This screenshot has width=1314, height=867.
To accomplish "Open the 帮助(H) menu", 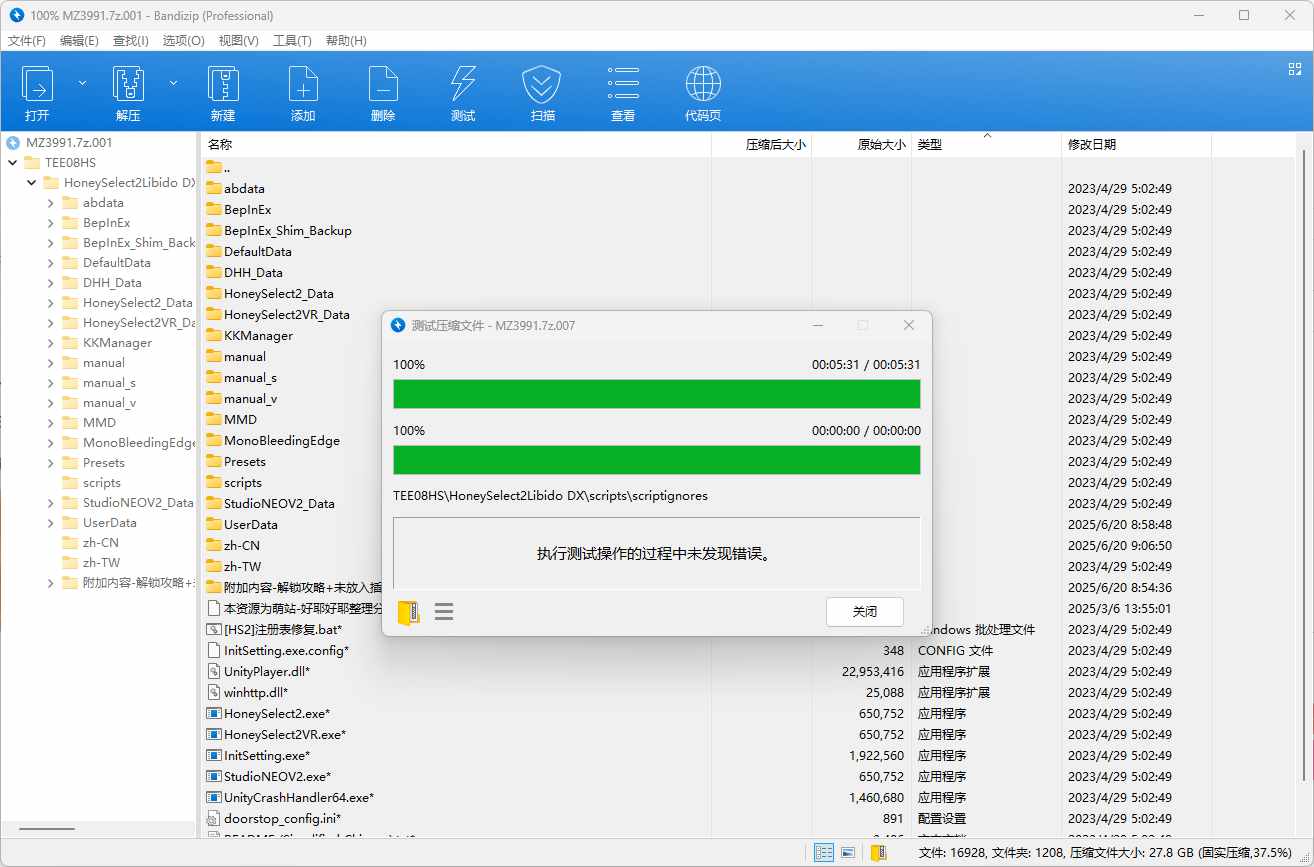I will [346, 41].
